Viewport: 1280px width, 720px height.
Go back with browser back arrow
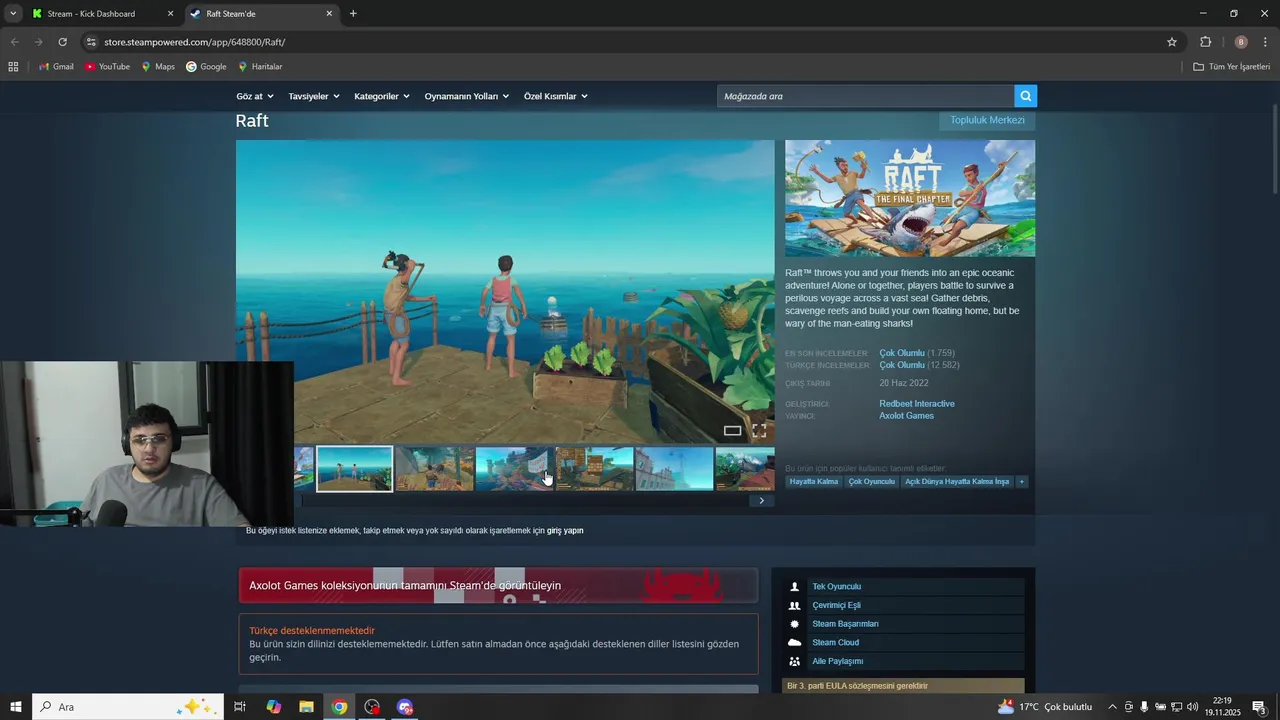[x=14, y=42]
